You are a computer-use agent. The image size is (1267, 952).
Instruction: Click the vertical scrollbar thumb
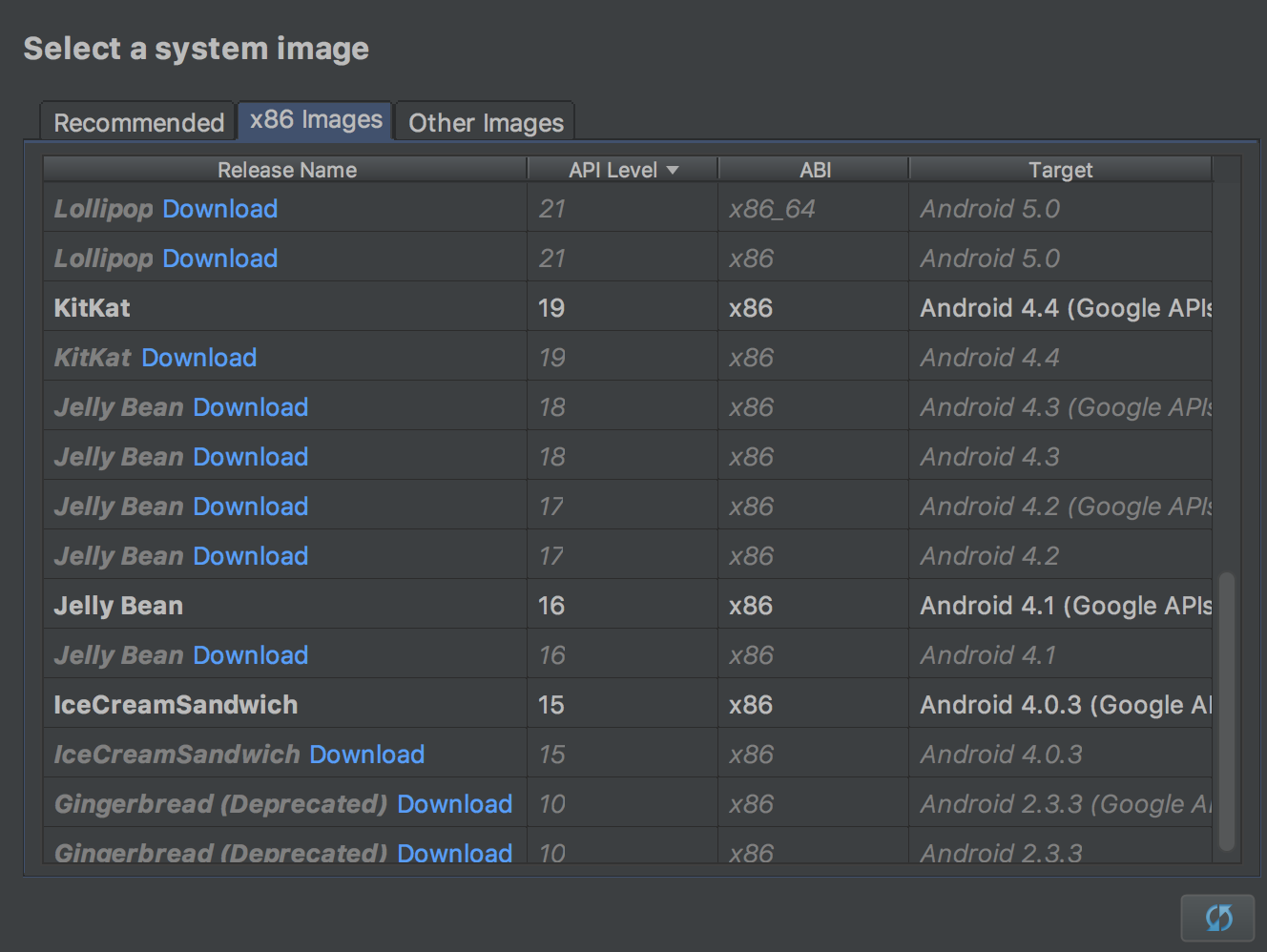pyautogui.click(x=1227, y=711)
